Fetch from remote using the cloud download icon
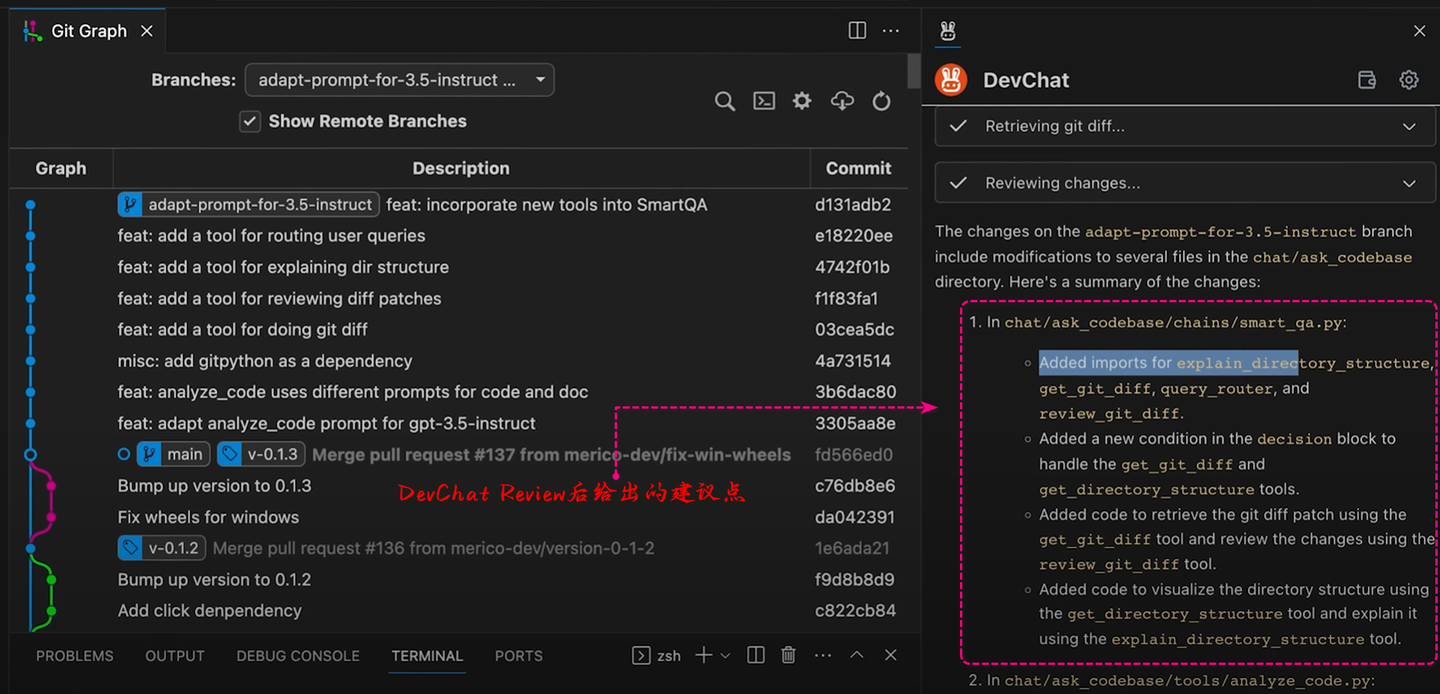This screenshot has height=694, width=1440. [841, 101]
